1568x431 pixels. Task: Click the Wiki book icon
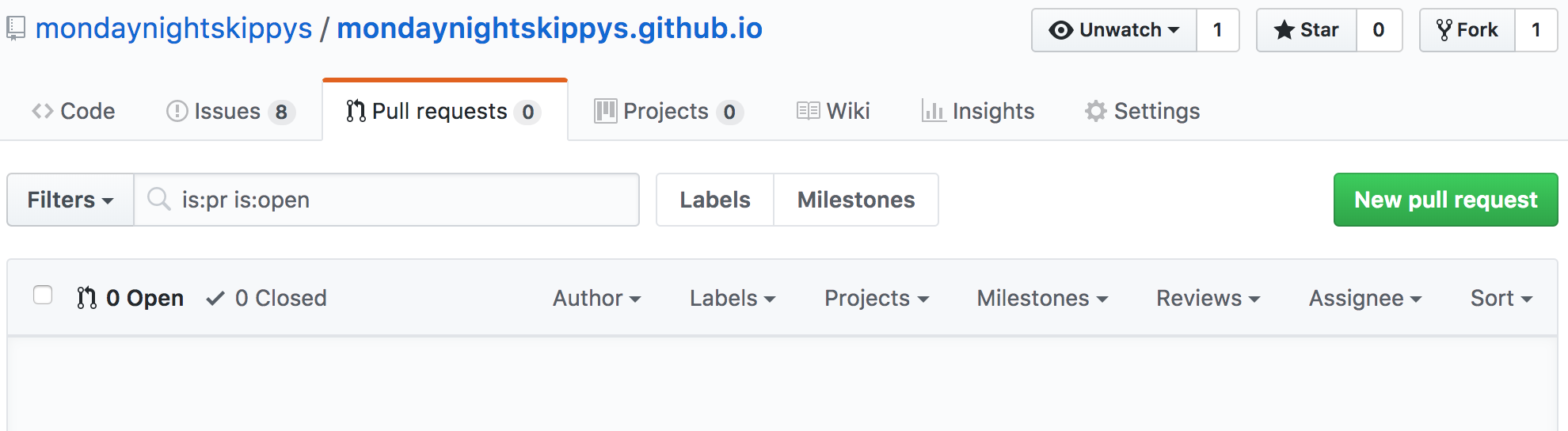tap(808, 111)
